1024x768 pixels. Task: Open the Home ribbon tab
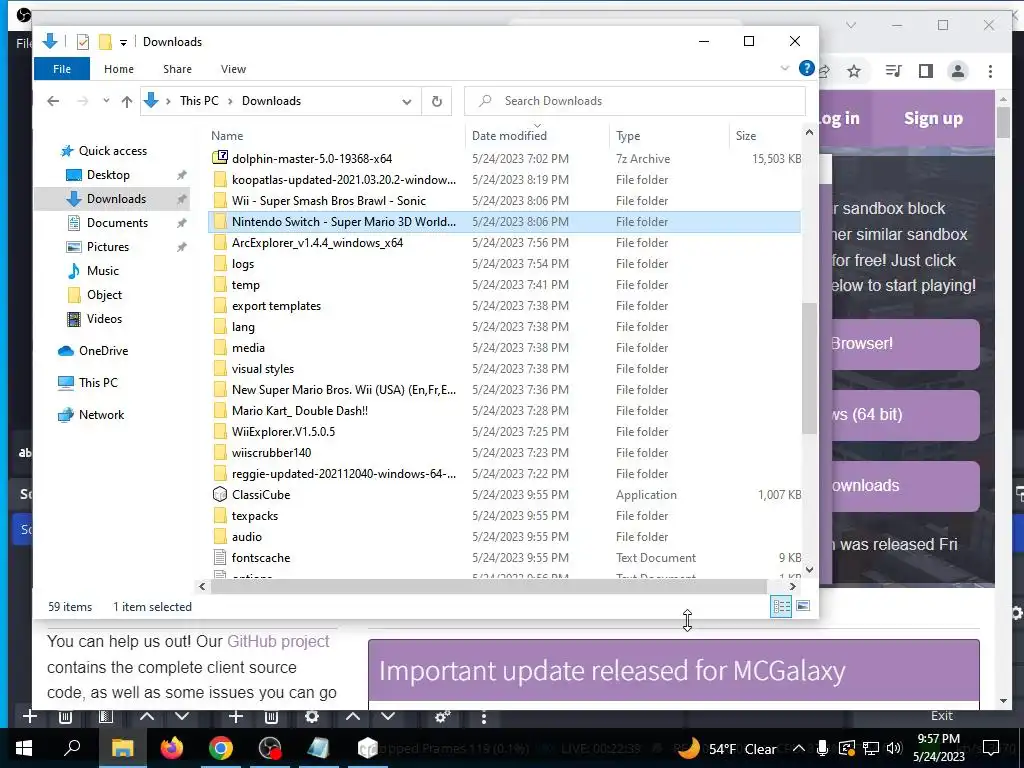pyautogui.click(x=119, y=69)
